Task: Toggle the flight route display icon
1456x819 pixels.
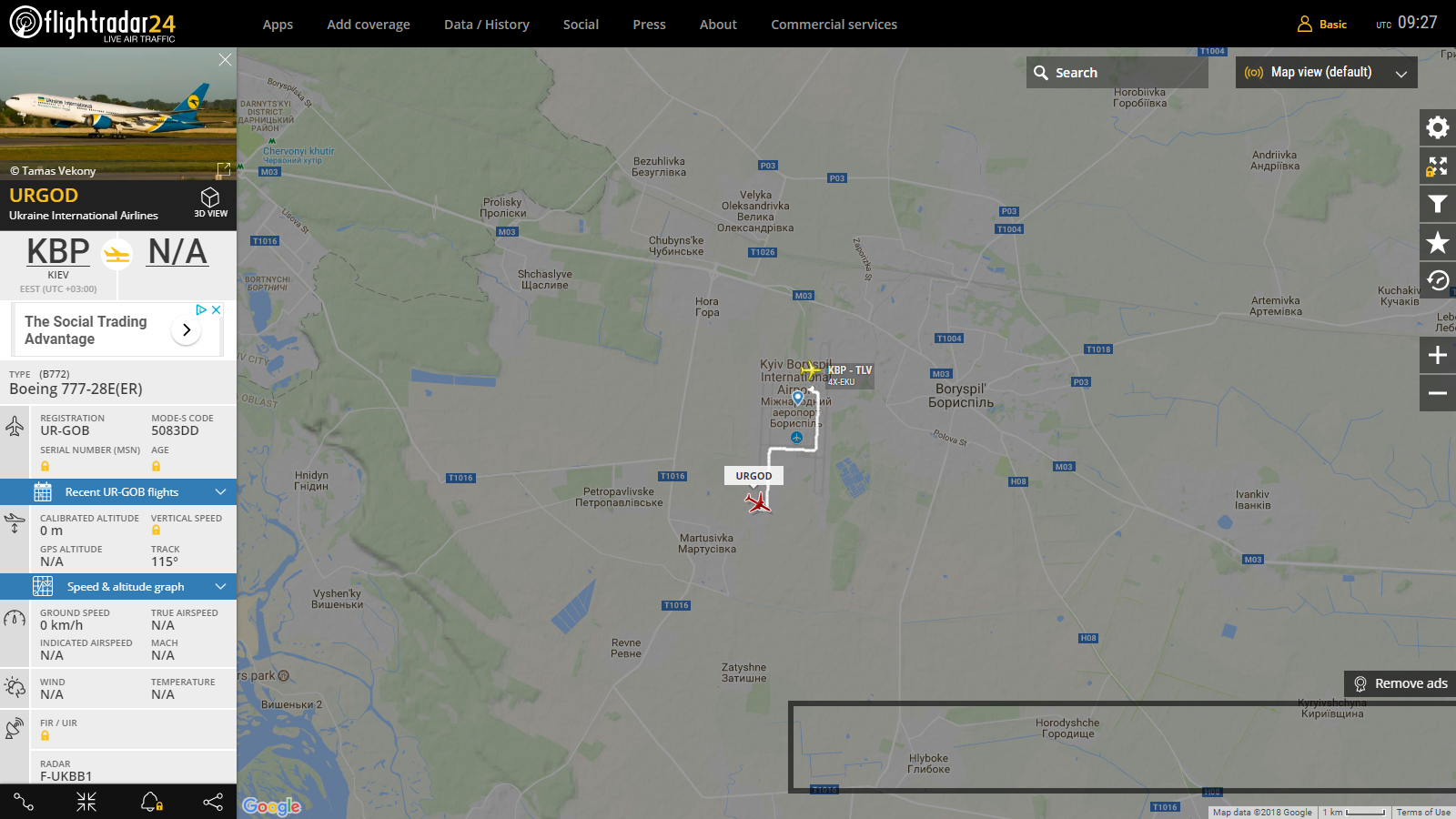Action: pyautogui.click(x=24, y=802)
